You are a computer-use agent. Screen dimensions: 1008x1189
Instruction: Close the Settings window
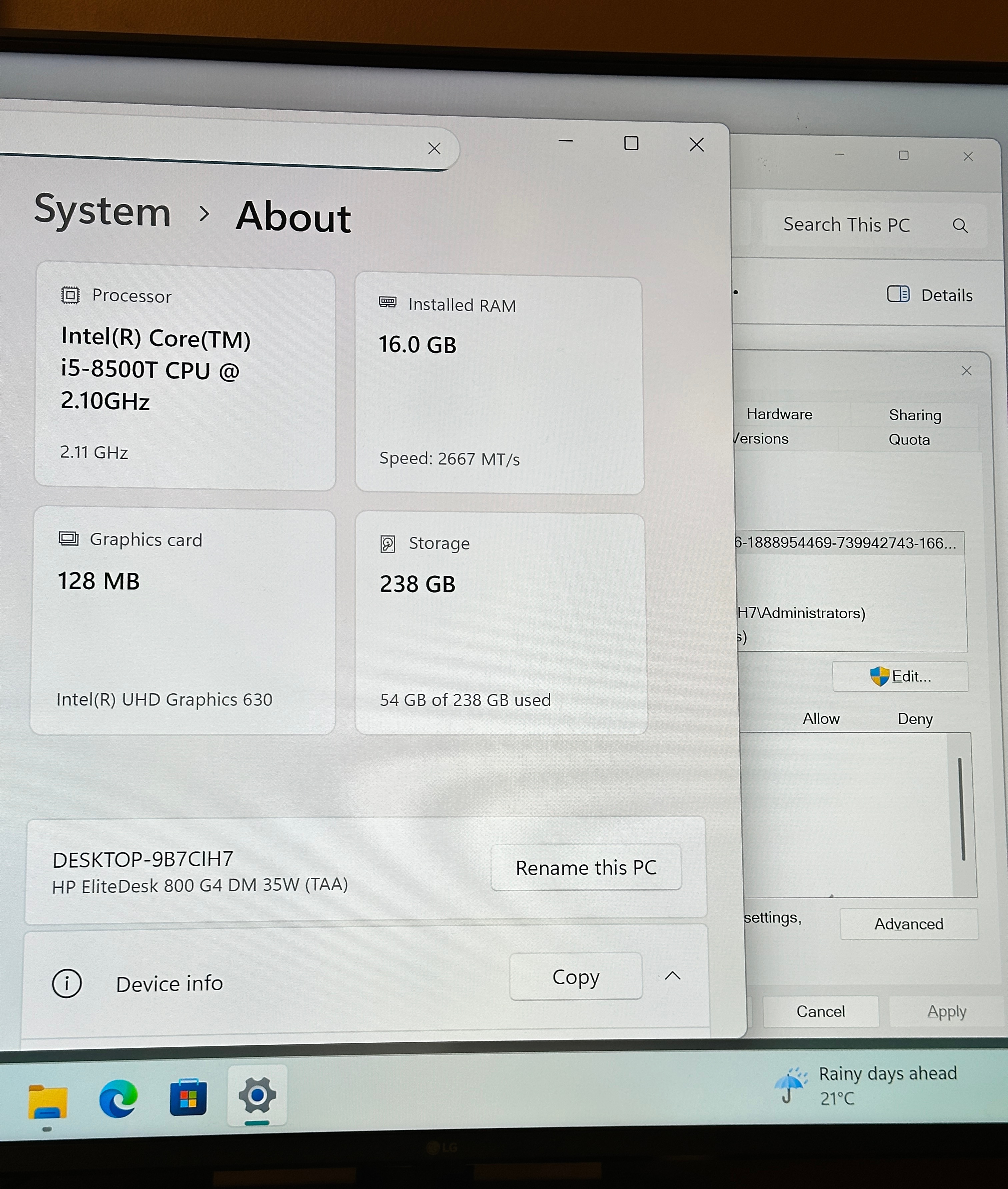pos(697,145)
